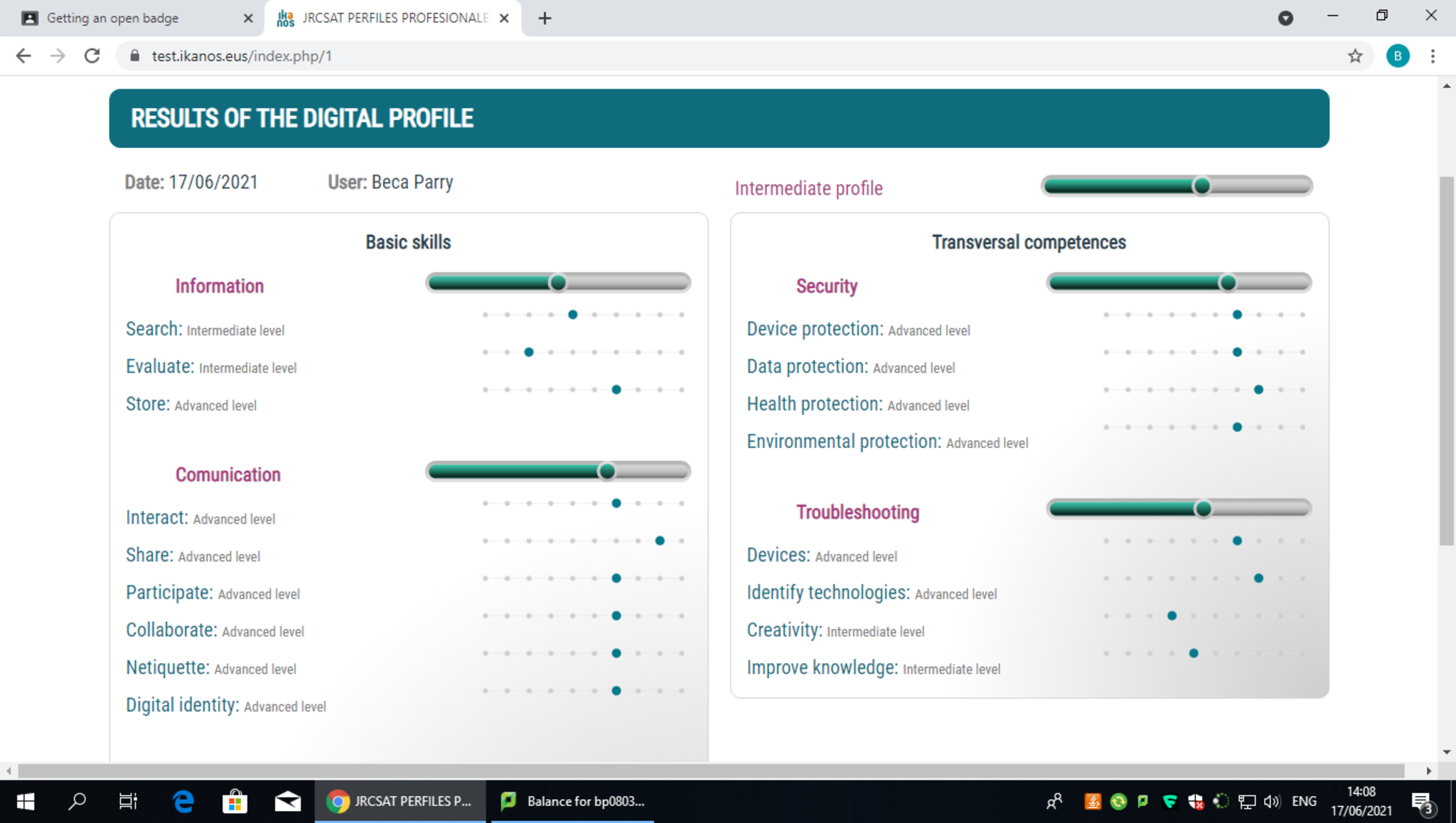Click the vertical scrollbar down arrow
Image resolution: width=1456 pixels, height=823 pixels.
pos(1447,752)
